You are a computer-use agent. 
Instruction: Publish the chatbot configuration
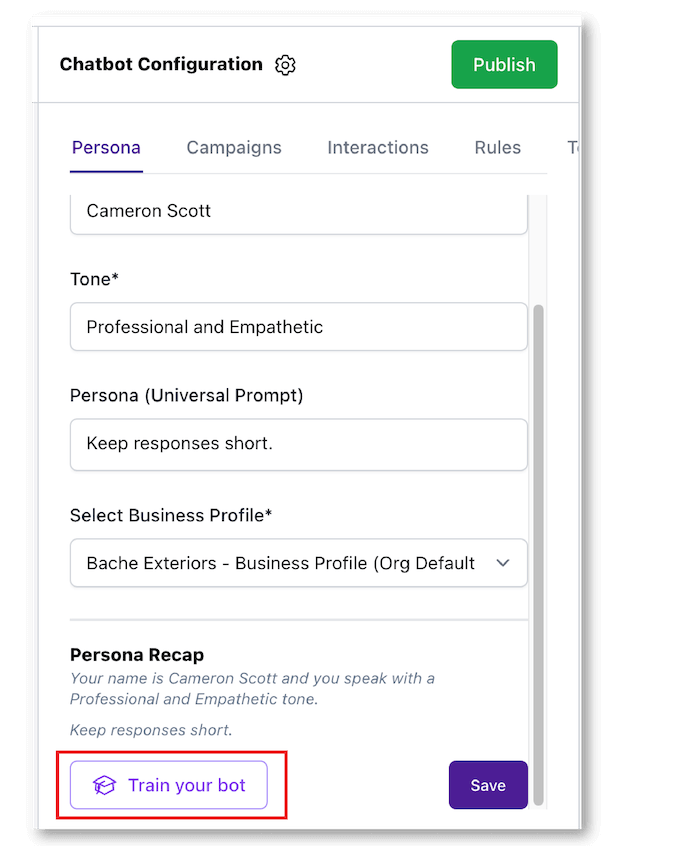504,64
